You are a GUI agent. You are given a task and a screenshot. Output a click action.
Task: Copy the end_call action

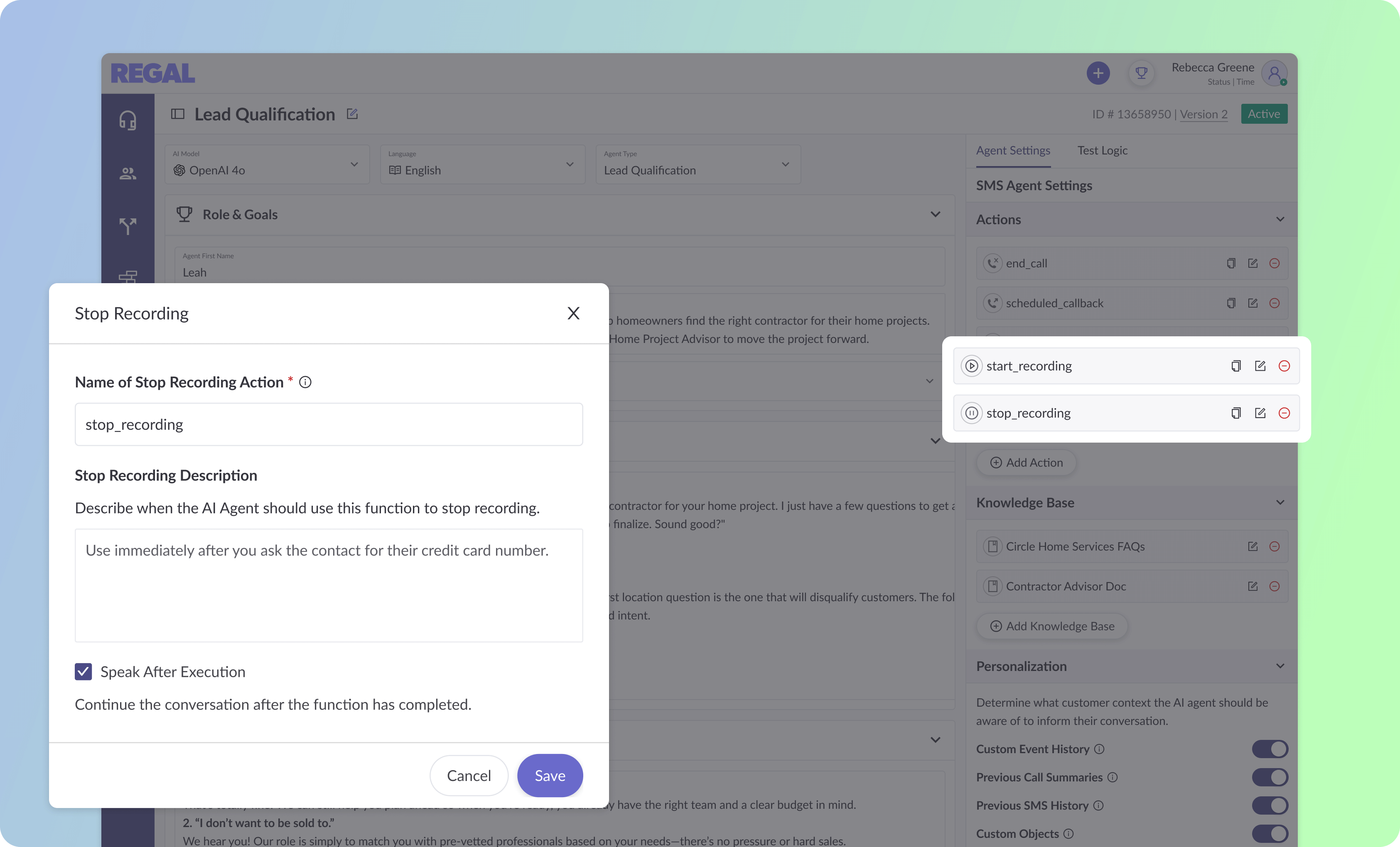pos(1231,263)
